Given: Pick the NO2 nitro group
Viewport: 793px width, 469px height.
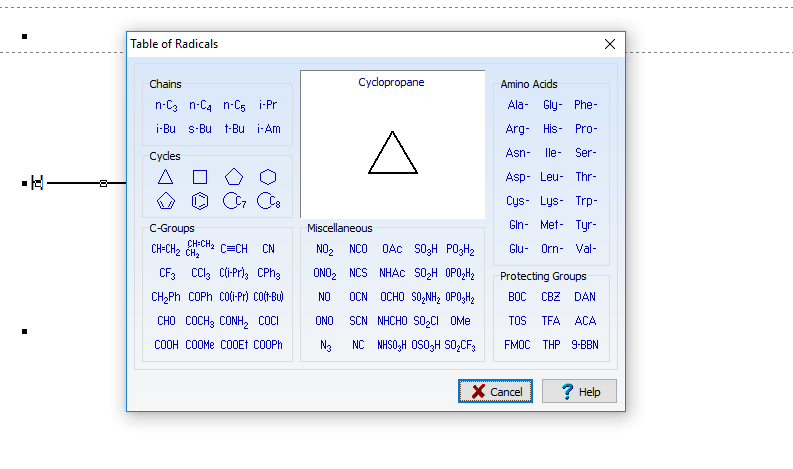Looking at the screenshot, I should click(325, 249).
